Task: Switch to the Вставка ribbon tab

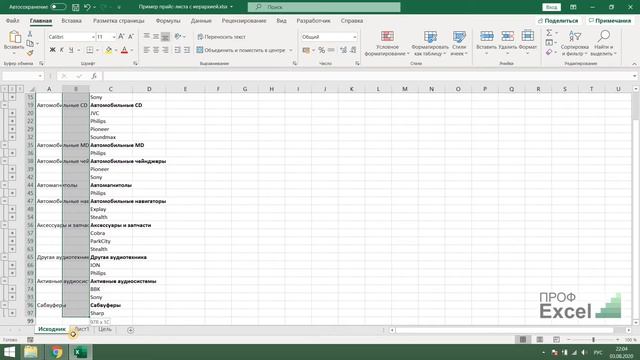Action: tap(71, 21)
